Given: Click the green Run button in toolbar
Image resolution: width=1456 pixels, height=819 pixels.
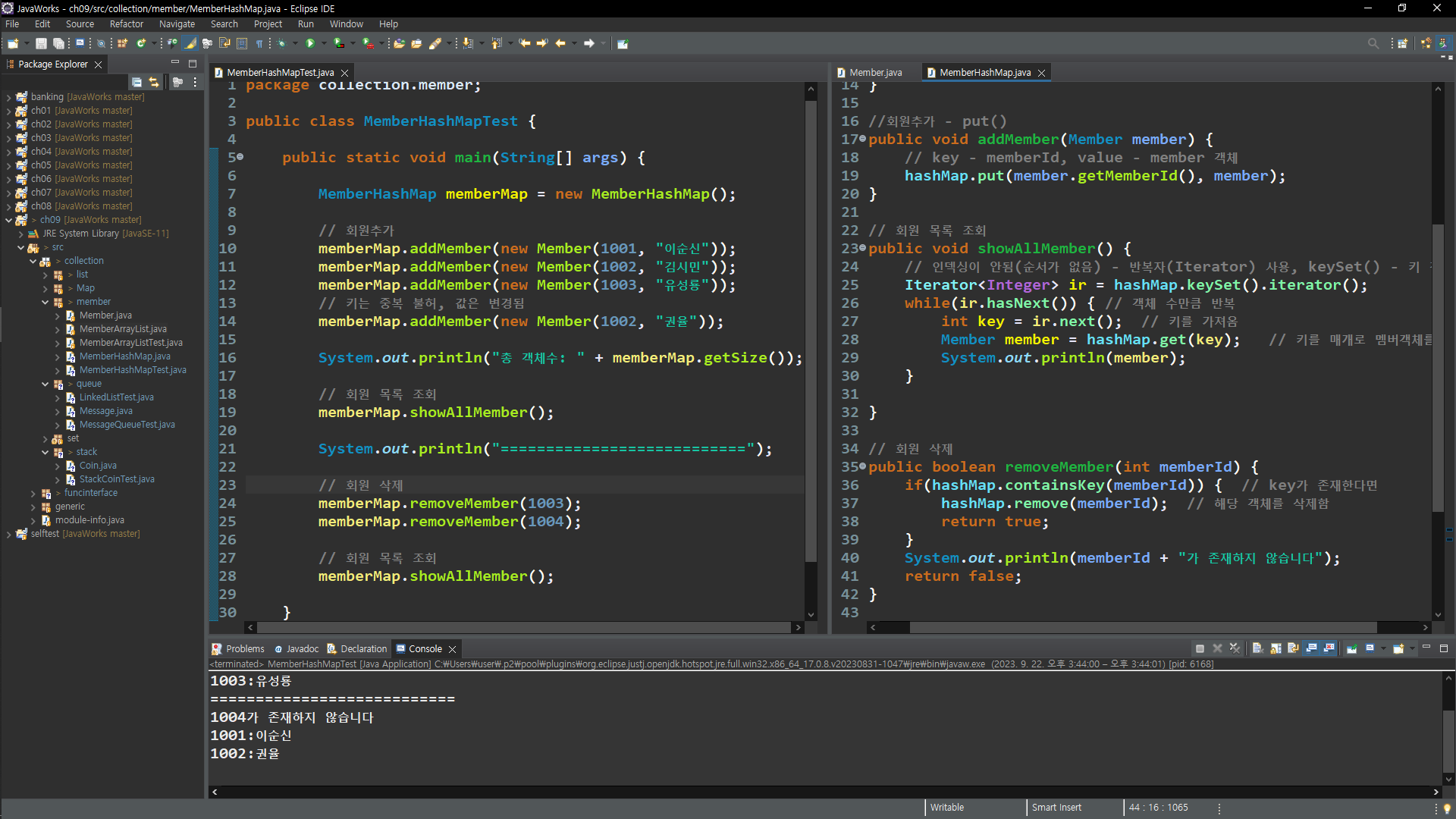Looking at the screenshot, I should tap(309, 43).
